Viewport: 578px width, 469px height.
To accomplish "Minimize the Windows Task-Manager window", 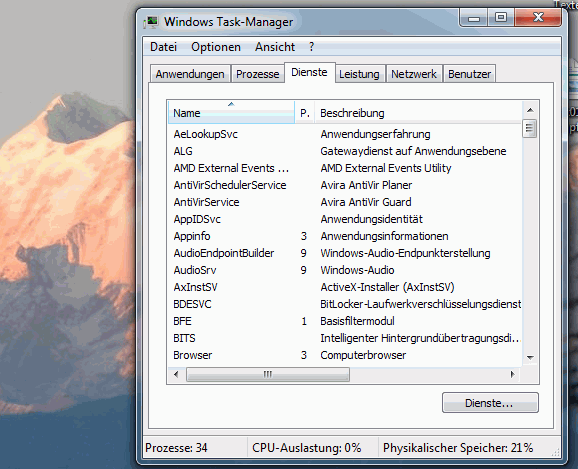I will (474, 18).
